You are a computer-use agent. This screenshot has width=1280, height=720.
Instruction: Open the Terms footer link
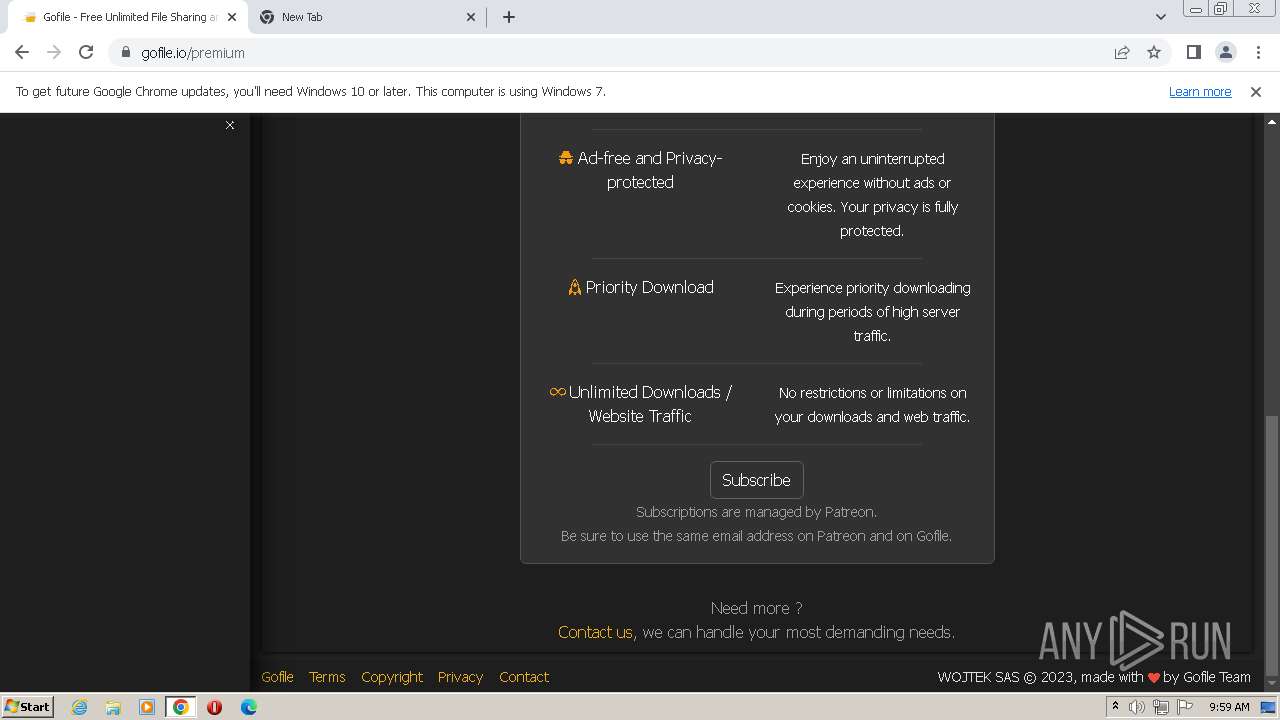(327, 677)
